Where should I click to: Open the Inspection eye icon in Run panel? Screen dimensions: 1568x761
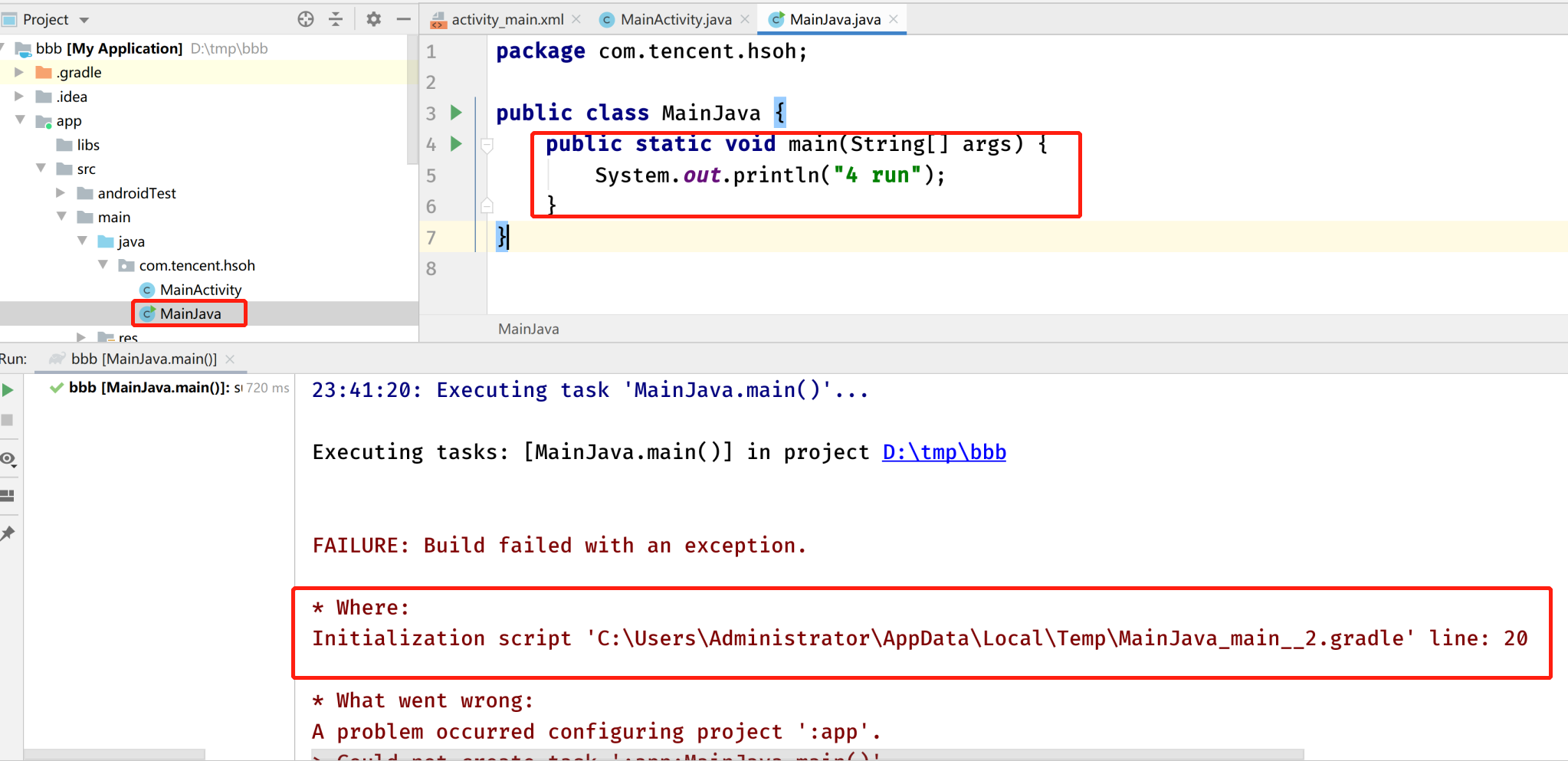8,458
